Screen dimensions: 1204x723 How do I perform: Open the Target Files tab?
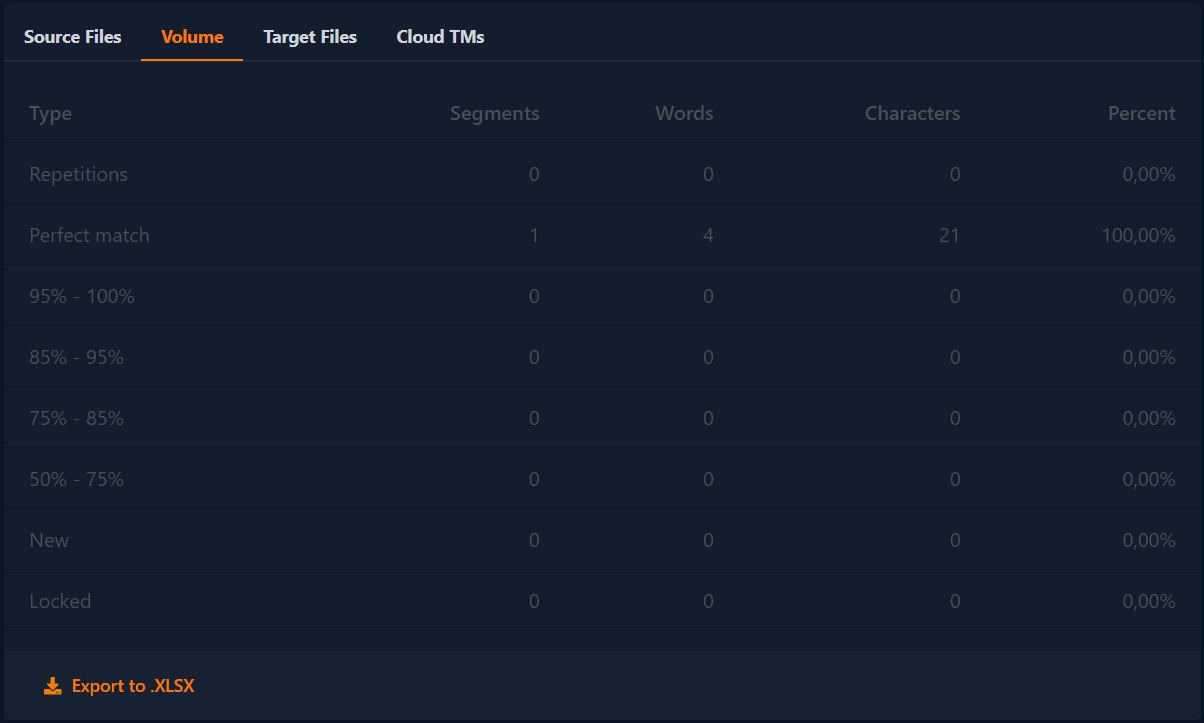[x=310, y=37]
